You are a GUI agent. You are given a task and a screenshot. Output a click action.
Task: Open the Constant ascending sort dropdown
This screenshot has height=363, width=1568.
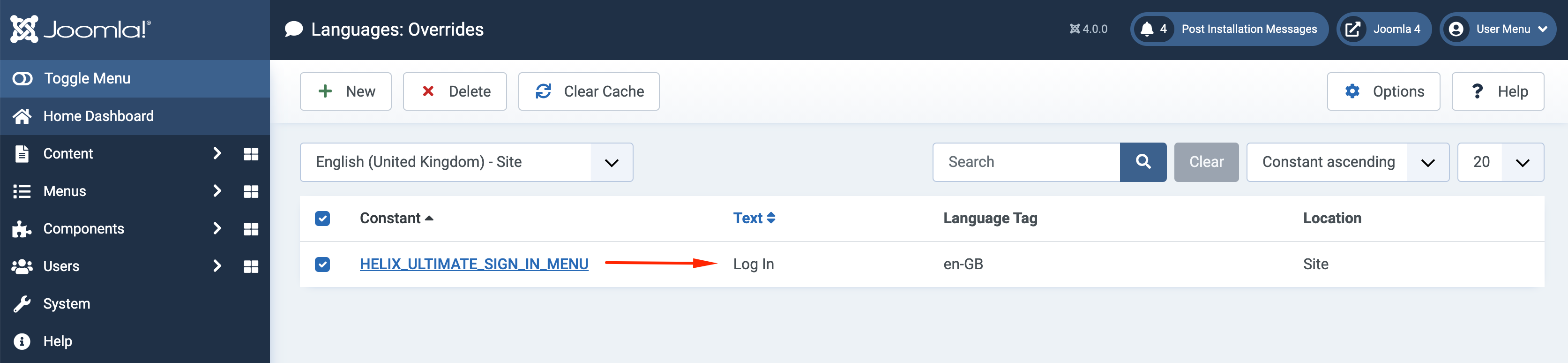1347,162
